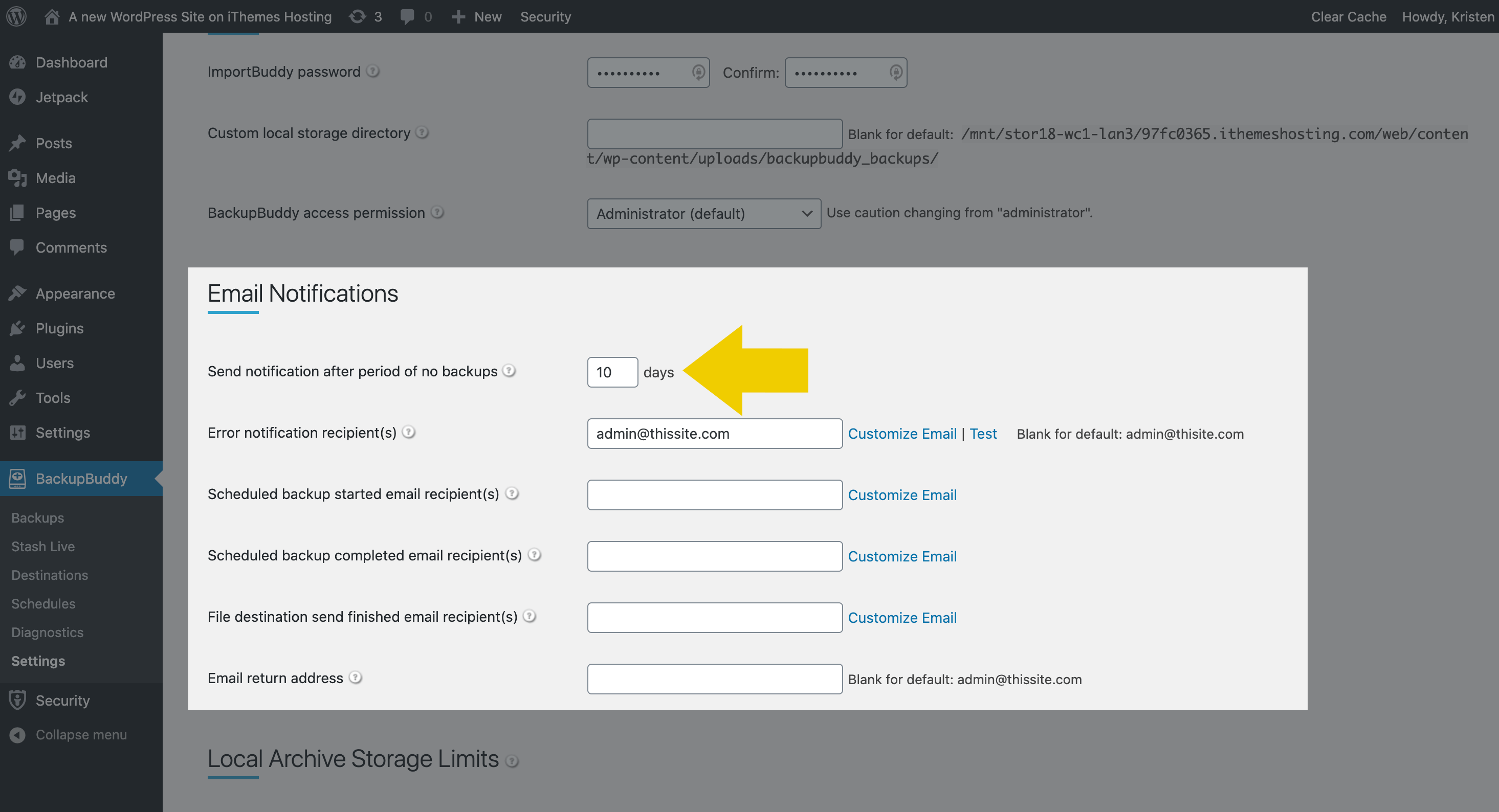Open the Destinations submenu item
Image resolution: width=1499 pixels, height=812 pixels.
pyautogui.click(x=50, y=575)
